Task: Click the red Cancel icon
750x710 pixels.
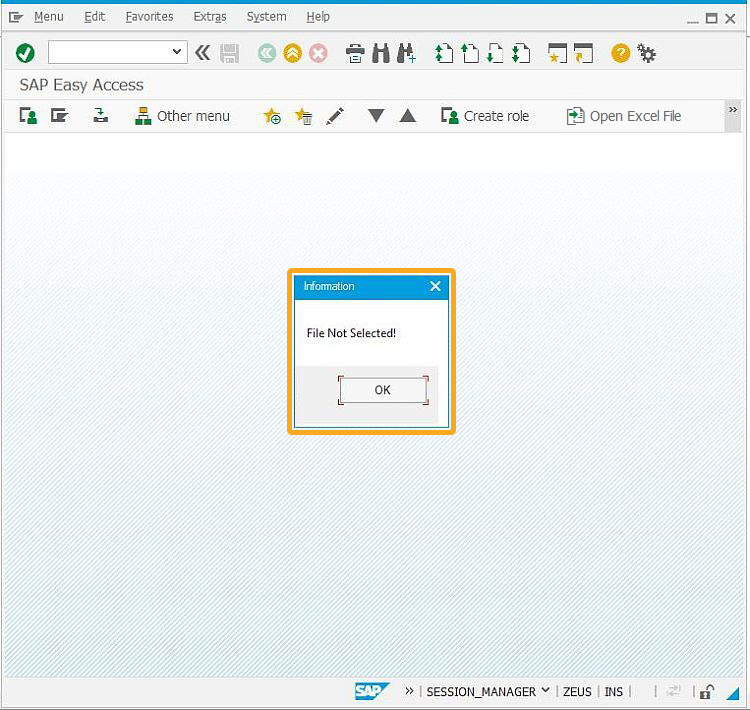Action: (x=318, y=53)
